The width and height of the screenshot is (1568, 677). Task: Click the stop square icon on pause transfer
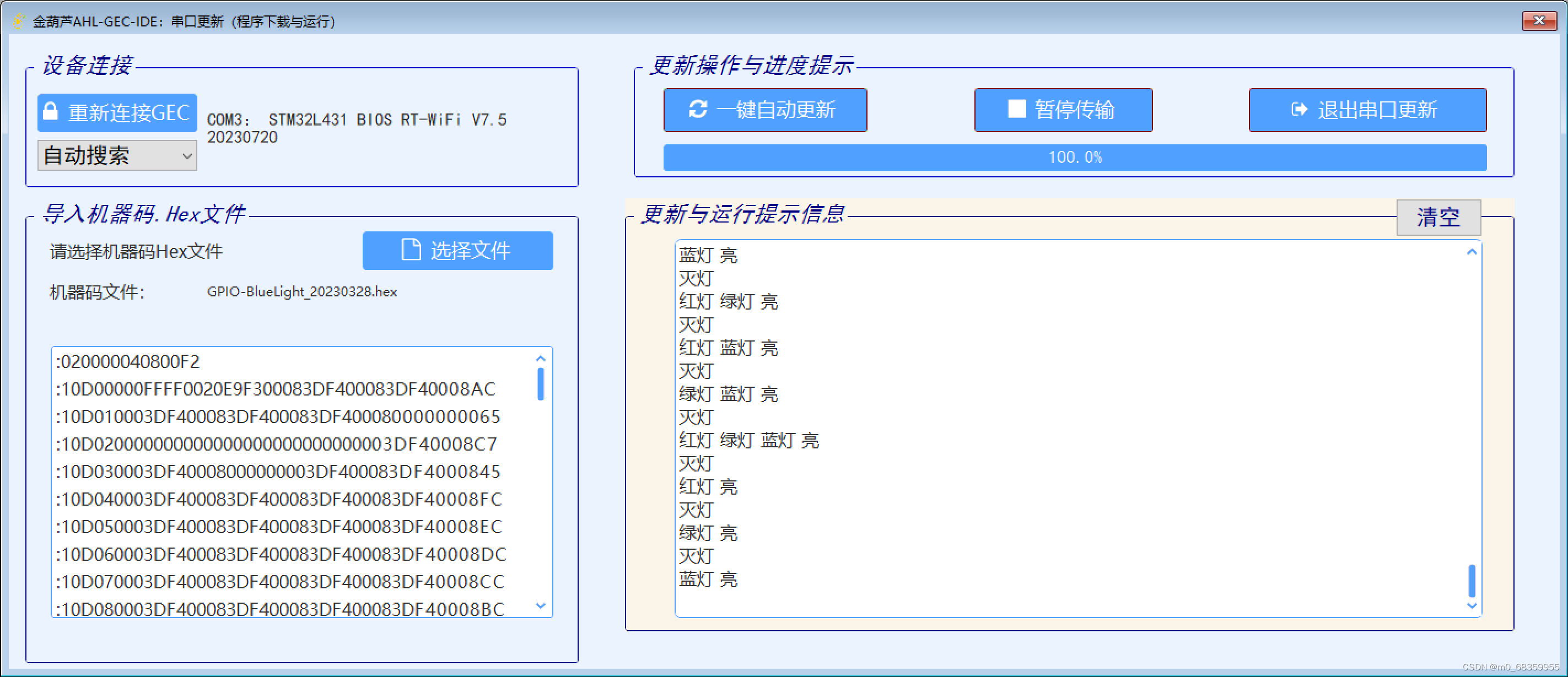[1016, 109]
